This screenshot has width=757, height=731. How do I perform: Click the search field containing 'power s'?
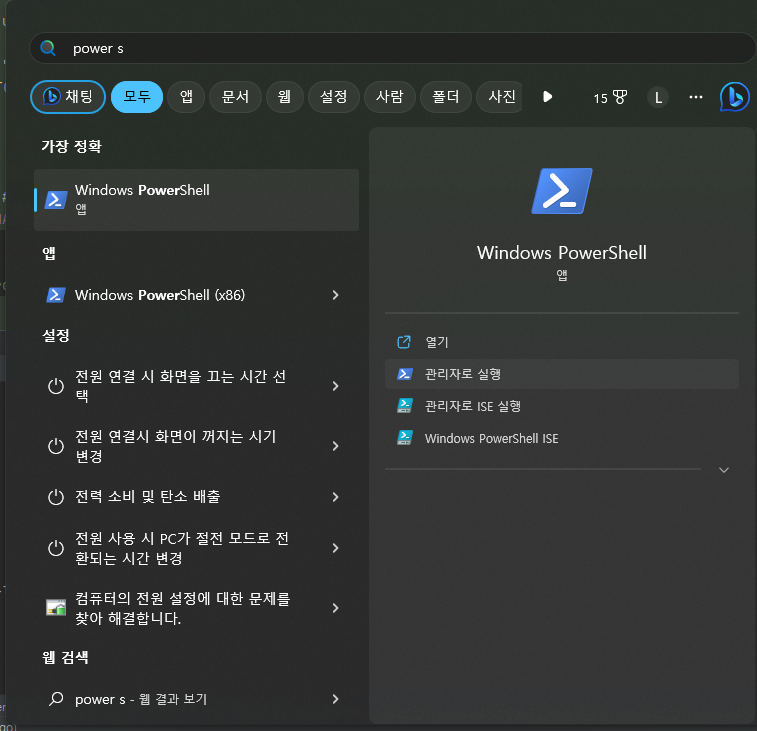tap(392, 48)
